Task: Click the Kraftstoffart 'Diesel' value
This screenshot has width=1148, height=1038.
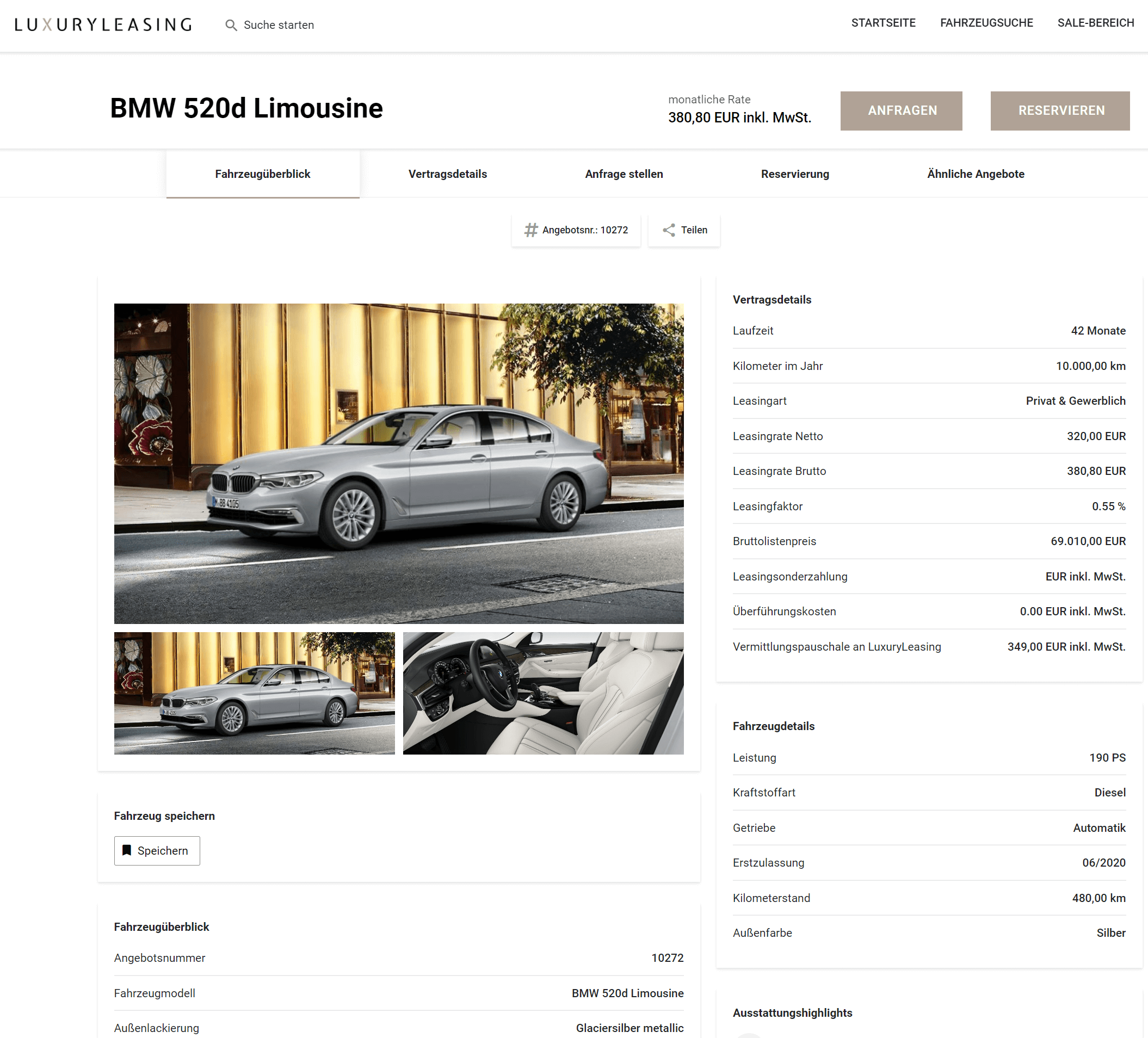Action: (x=1110, y=793)
